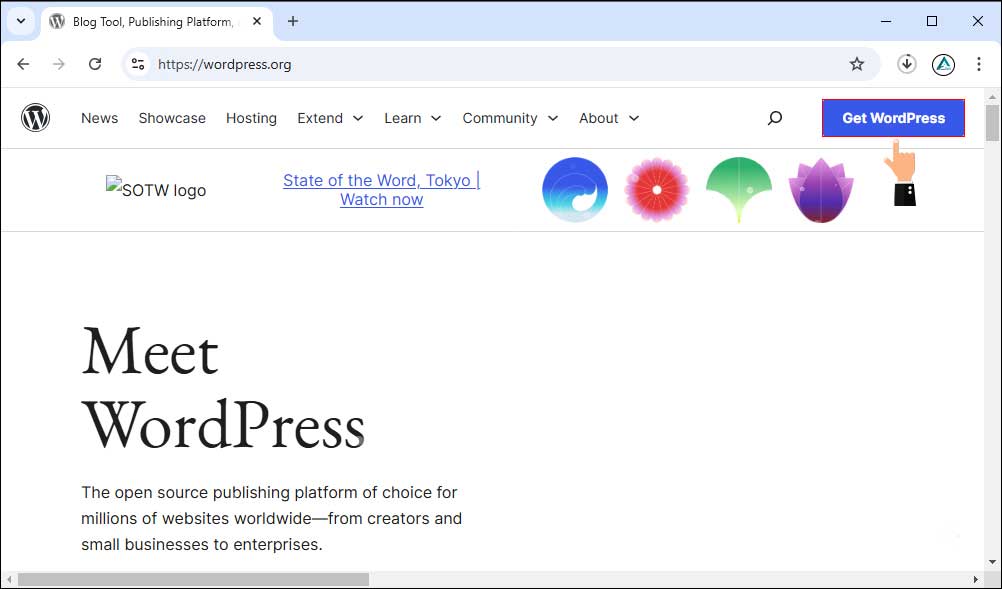Click the blue wave circle artwork

pyautogui.click(x=574, y=190)
